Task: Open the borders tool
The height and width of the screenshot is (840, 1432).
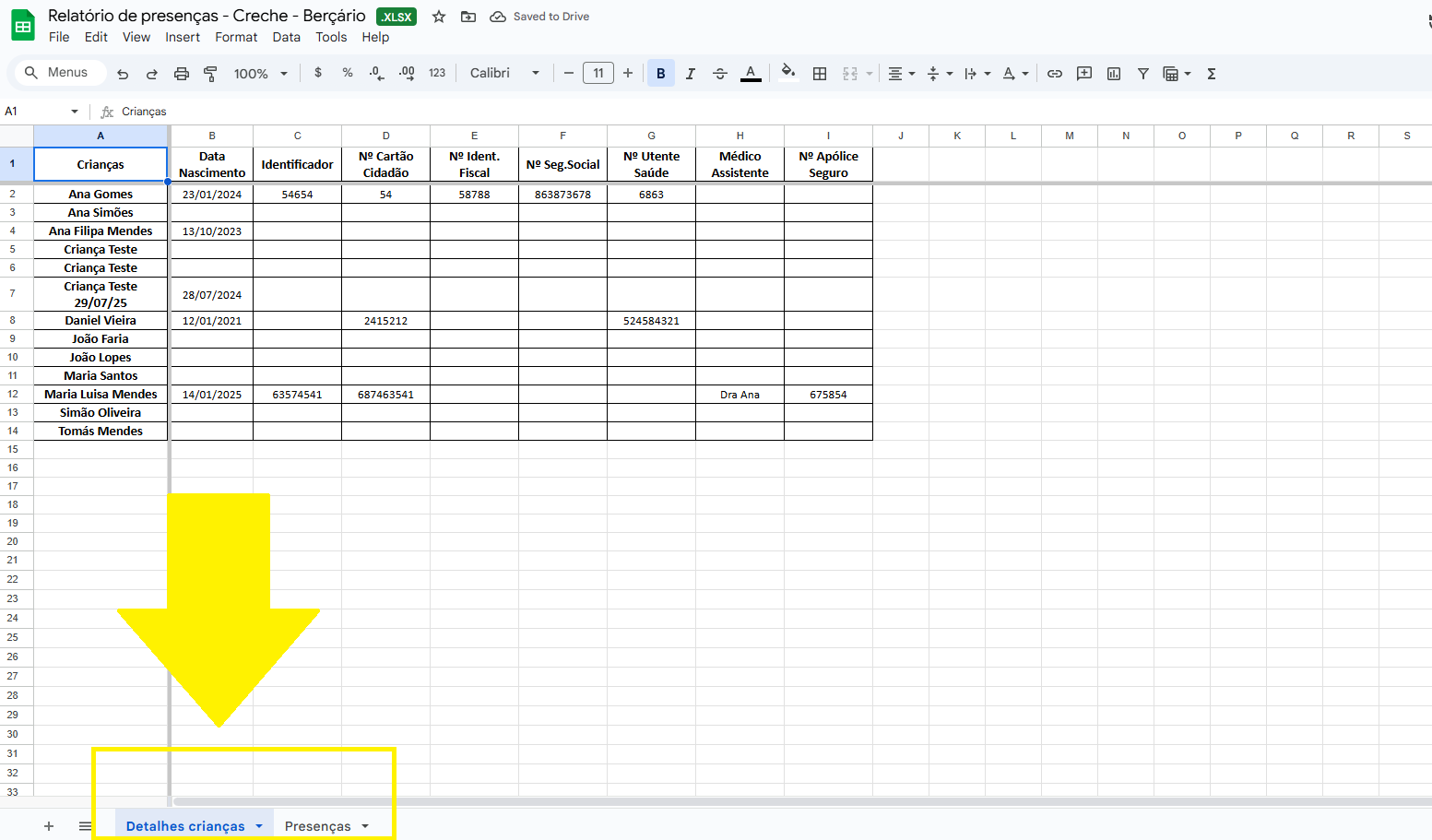Action: click(x=820, y=73)
